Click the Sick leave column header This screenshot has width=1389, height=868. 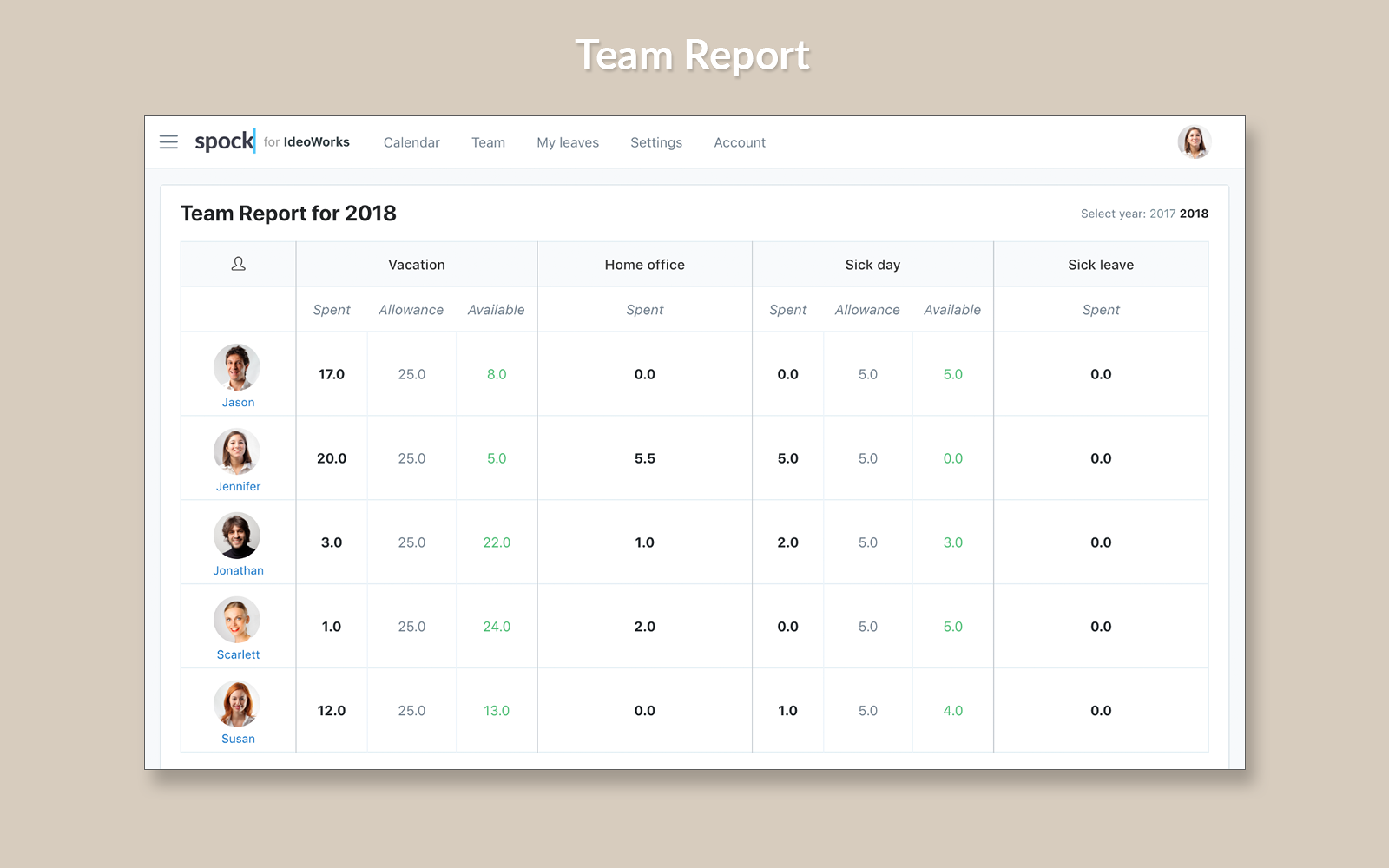point(1101,265)
